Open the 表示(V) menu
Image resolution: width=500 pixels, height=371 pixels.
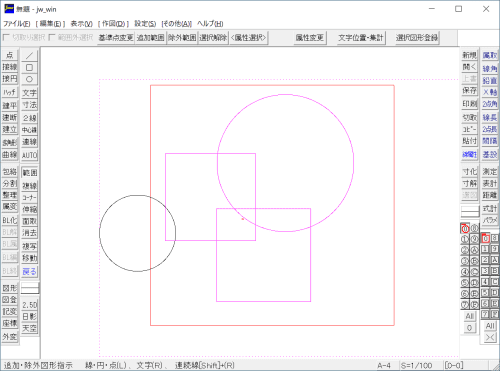(82, 24)
